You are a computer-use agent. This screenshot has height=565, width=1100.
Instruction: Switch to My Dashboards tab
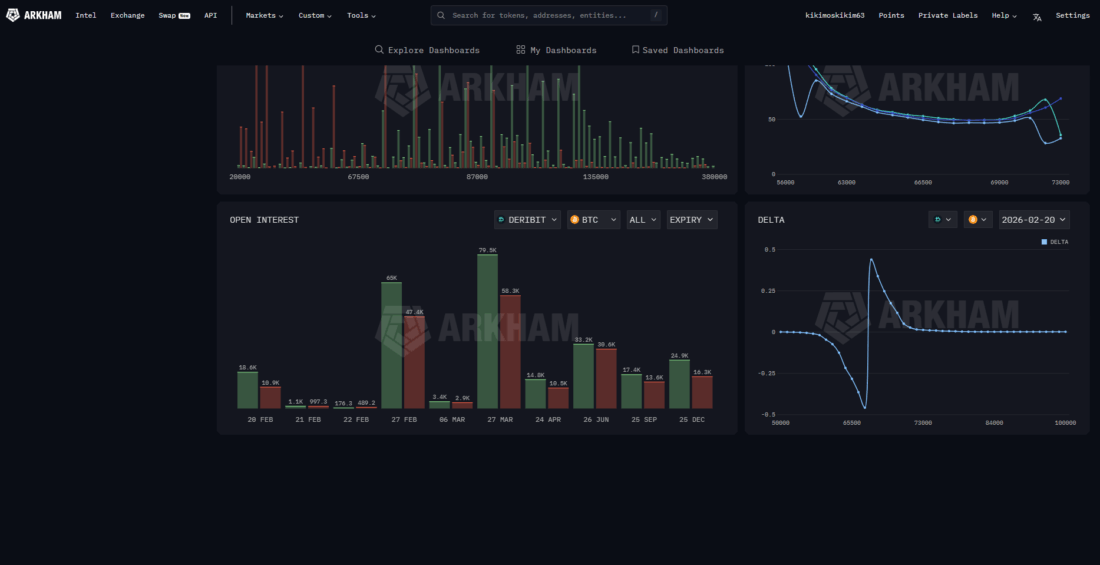[556, 50]
